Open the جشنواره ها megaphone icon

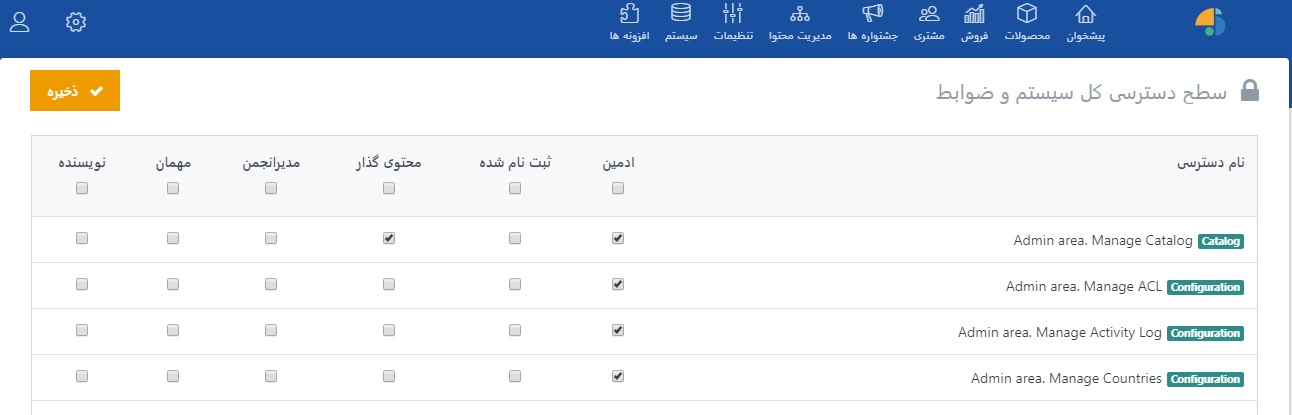pos(873,14)
